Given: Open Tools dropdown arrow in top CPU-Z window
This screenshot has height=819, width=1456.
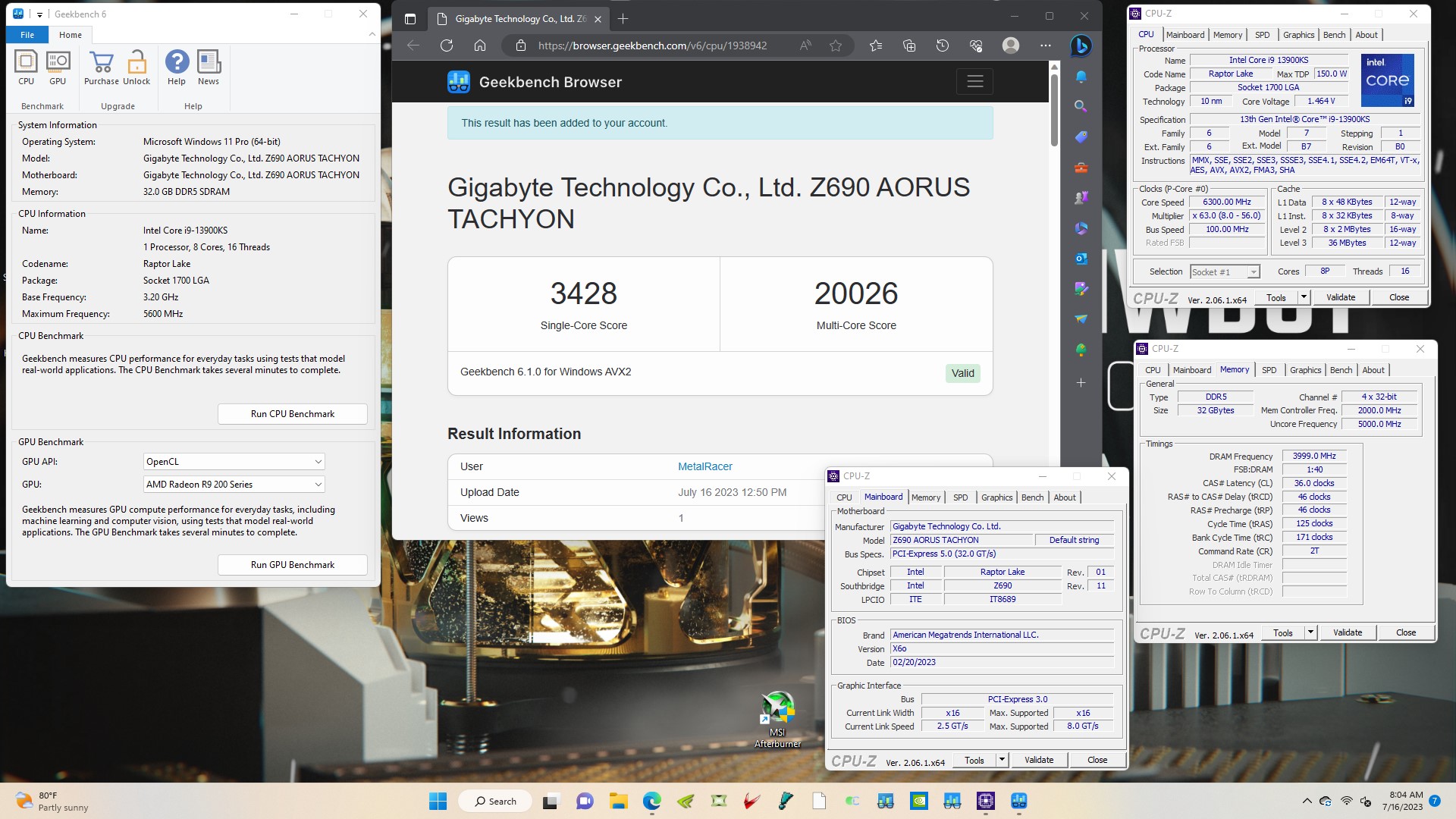Looking at the screenshot, I should coord(1304,298).
